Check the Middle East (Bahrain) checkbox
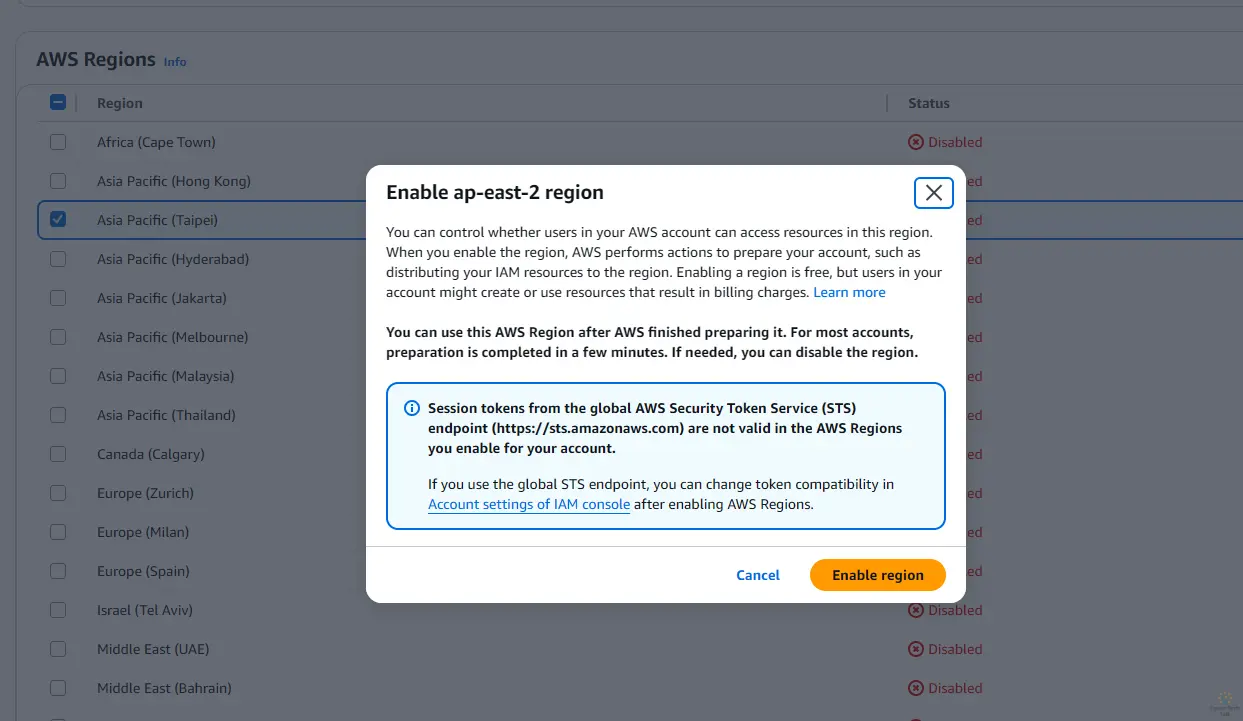1243x721 pixels. coord(58,688)
